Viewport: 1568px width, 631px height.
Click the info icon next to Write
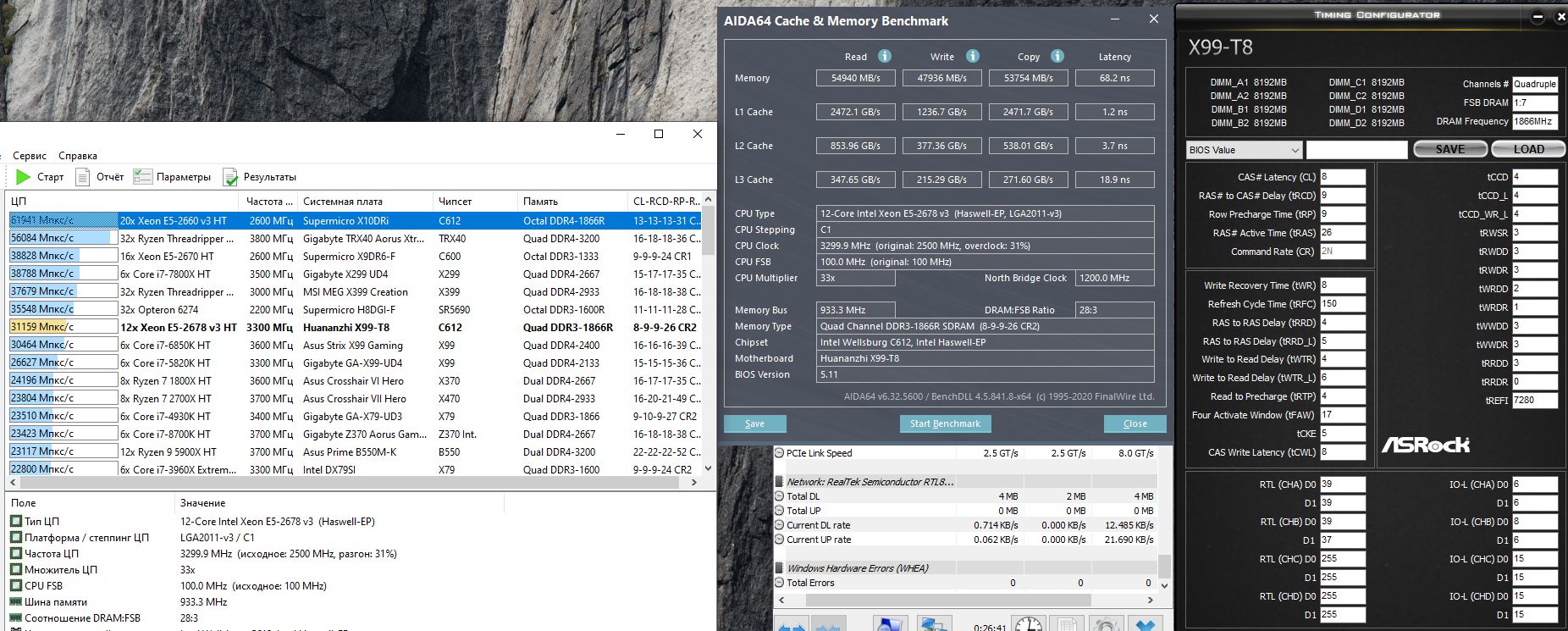click(x=973, y=56)
